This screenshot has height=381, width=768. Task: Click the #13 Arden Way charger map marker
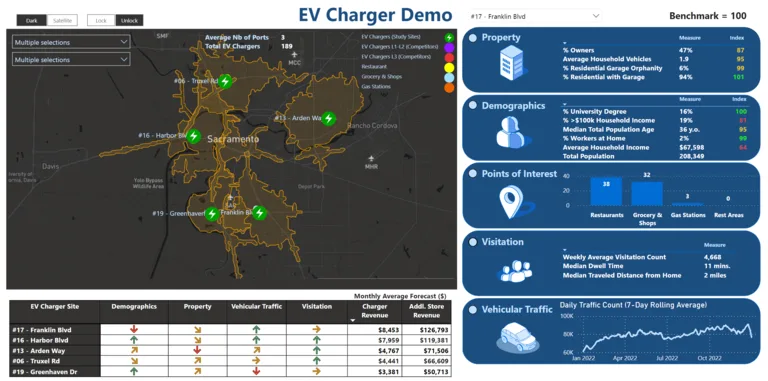tap(329, 119)
